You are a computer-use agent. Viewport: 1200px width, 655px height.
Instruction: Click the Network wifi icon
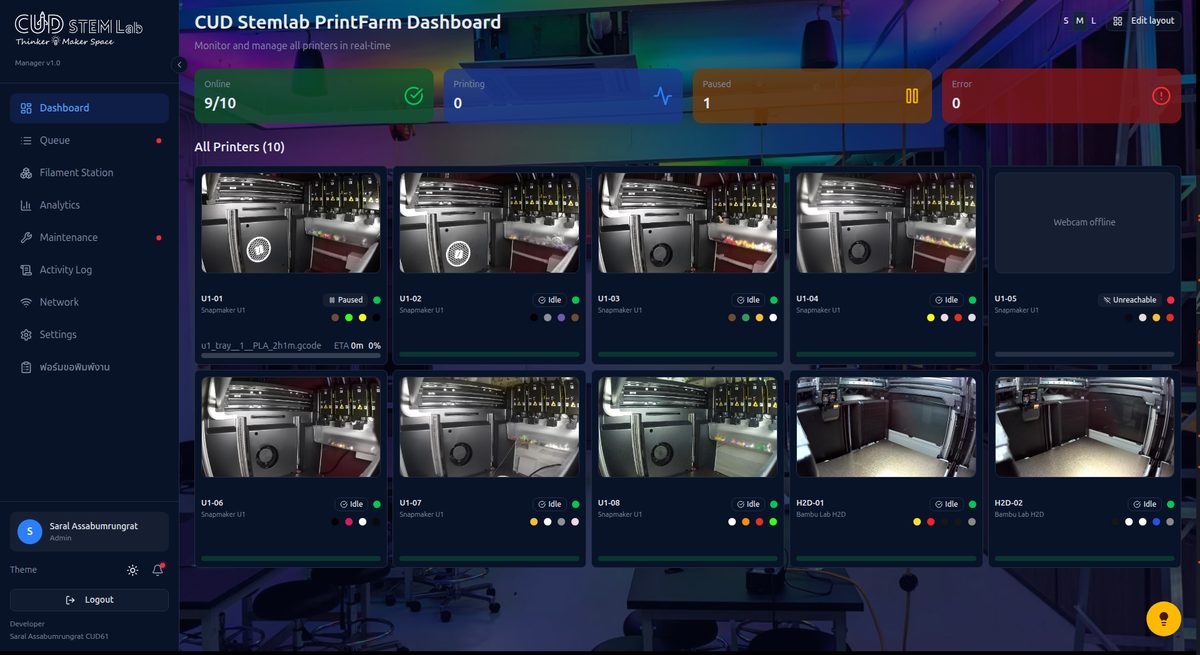26,302
